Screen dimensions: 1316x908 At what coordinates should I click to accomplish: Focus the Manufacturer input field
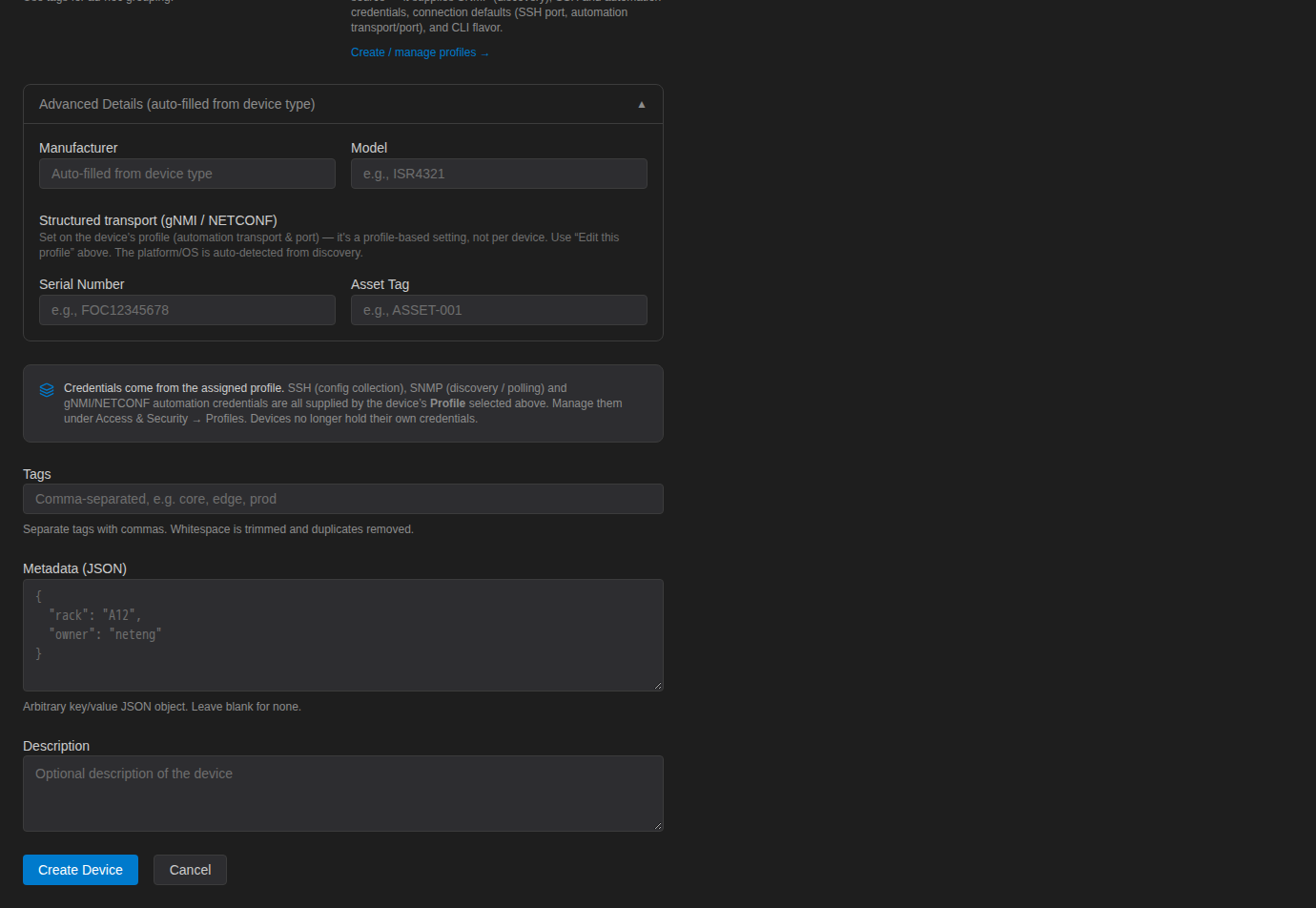point(187,174)
